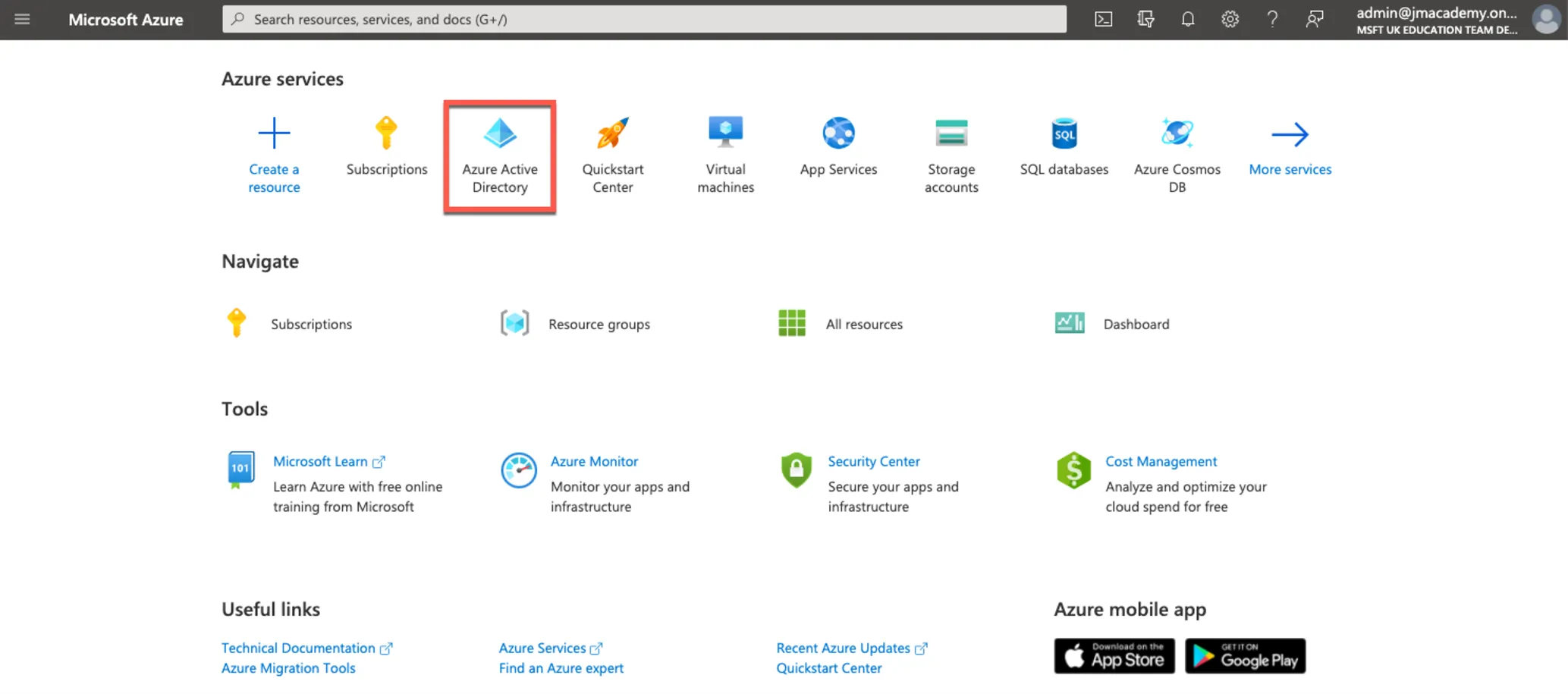1568x694 pixels.
Task: Select All resources label
Action: [x=864, y=324]
